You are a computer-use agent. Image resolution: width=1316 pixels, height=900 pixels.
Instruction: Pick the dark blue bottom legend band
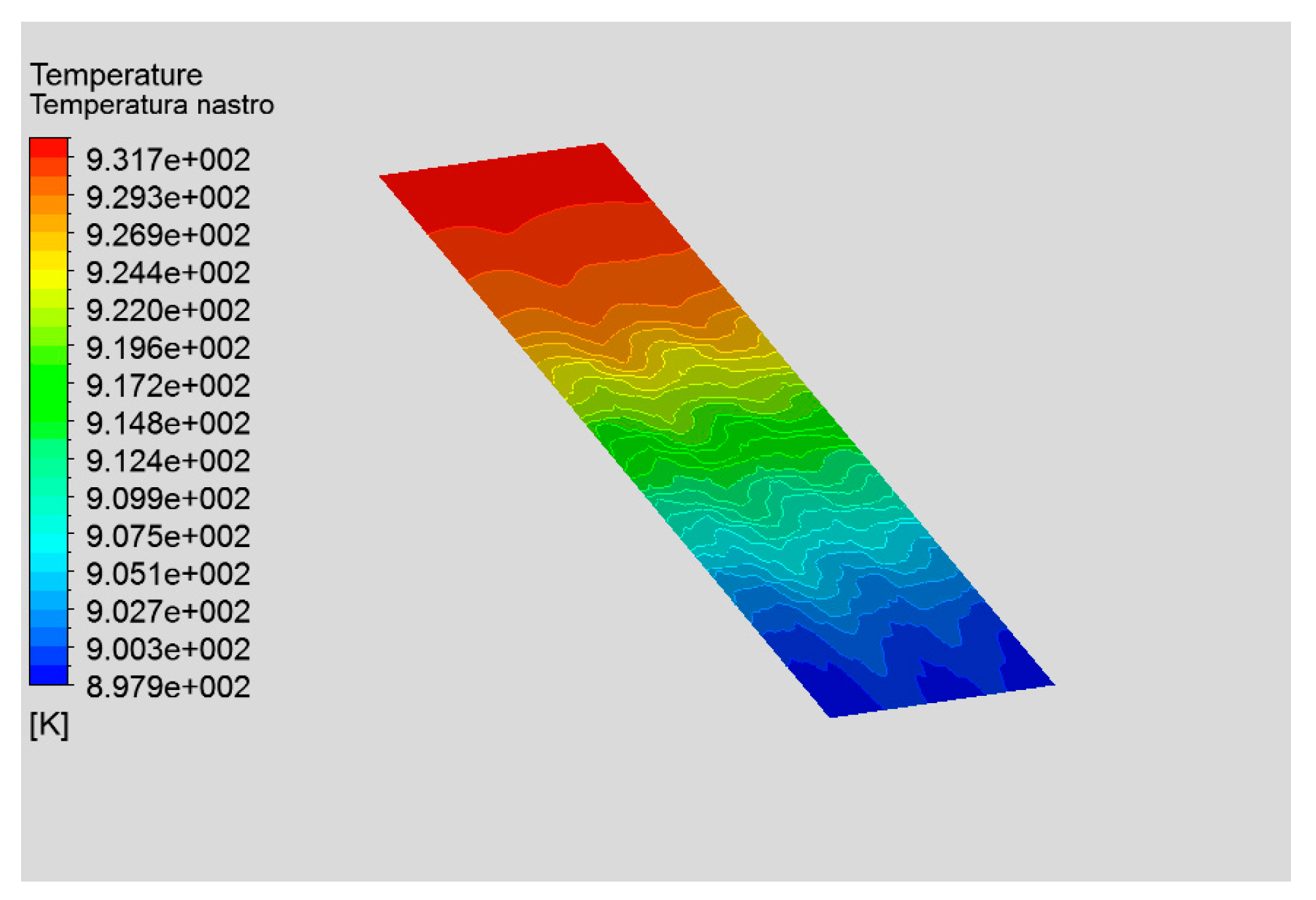pos(49,675)
